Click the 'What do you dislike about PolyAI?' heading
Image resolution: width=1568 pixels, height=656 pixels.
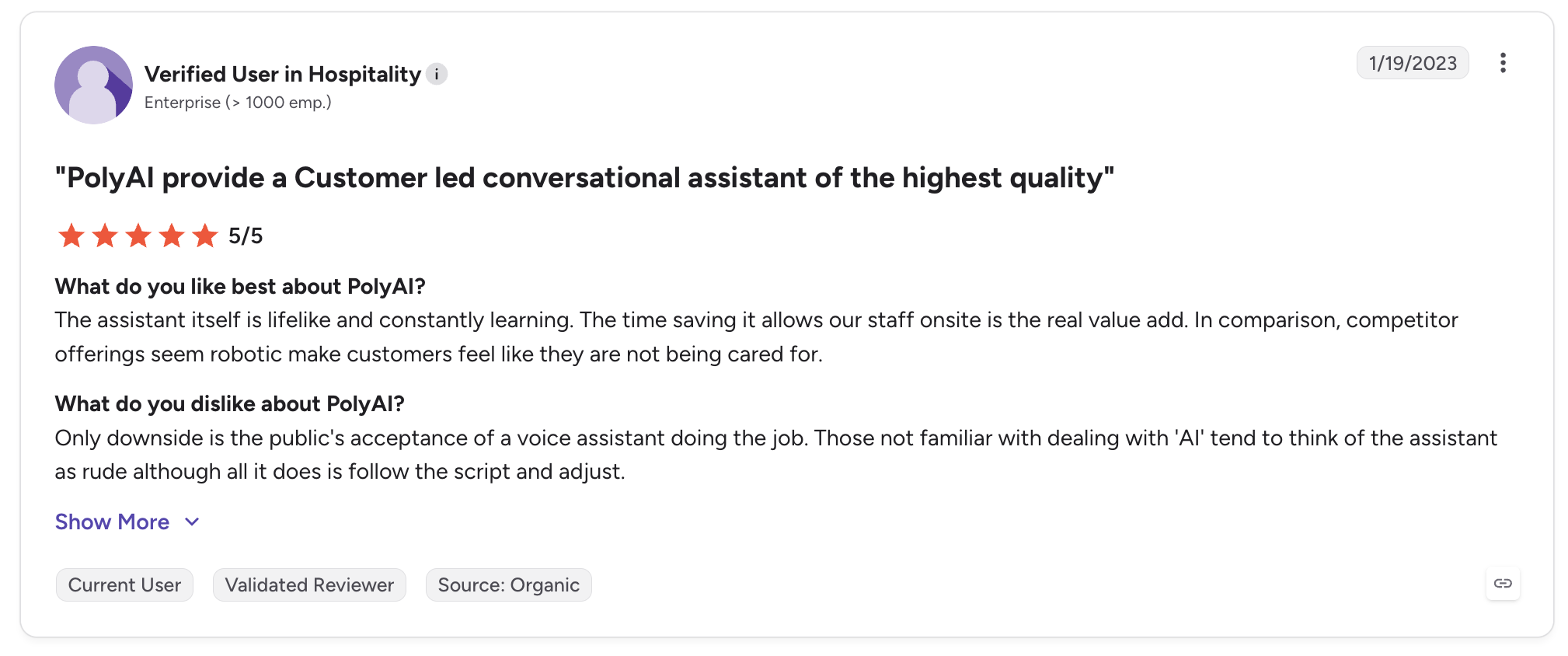coord(230,404)
